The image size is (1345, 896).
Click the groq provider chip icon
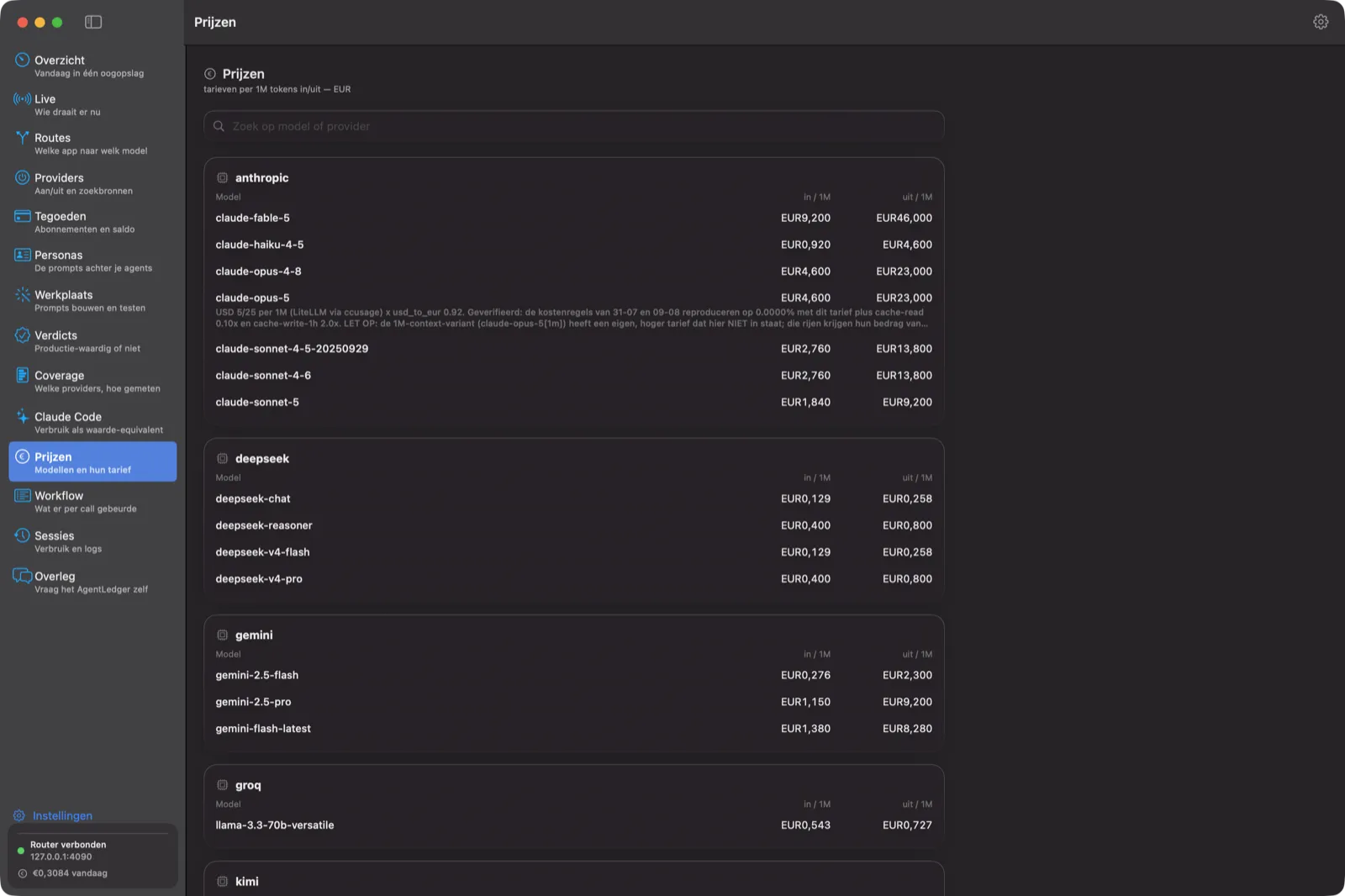coord(222,785)
